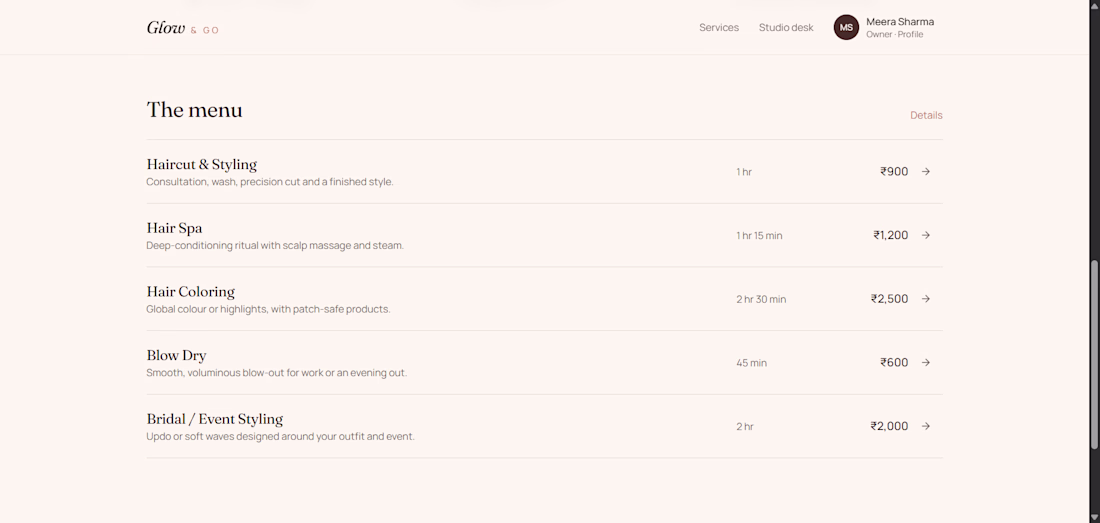This screenshot has height=523, width=1100.
Task: Open the Services nav link
Action: coord(718,27)
